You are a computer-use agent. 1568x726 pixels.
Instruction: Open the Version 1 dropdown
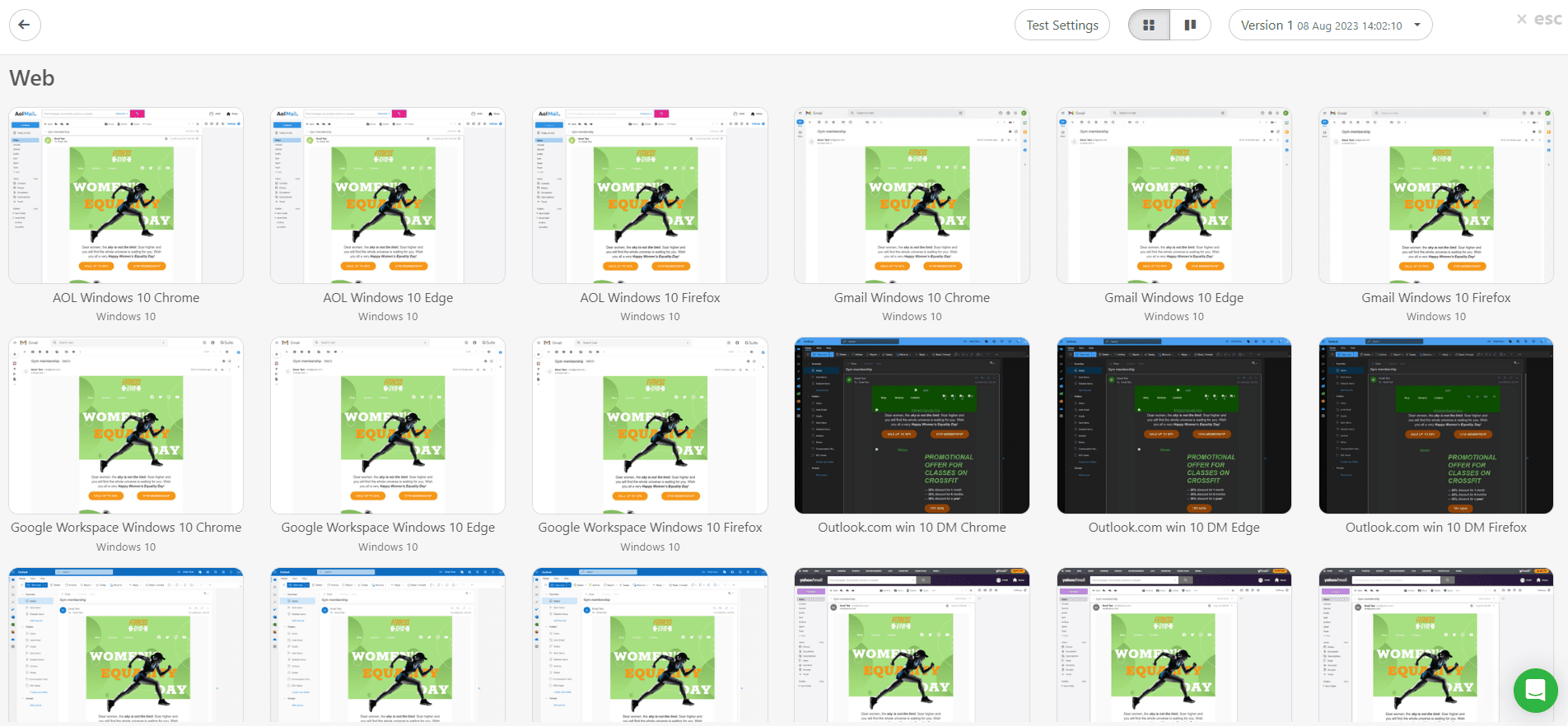pyautogui.click(x=1330, y=26)
